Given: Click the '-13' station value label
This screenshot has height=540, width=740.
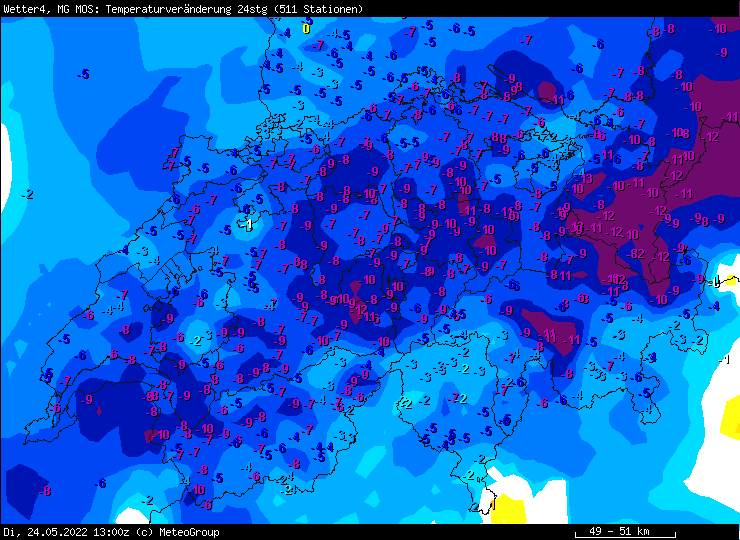Looking at the screenshot, I should tap(584, 179).
